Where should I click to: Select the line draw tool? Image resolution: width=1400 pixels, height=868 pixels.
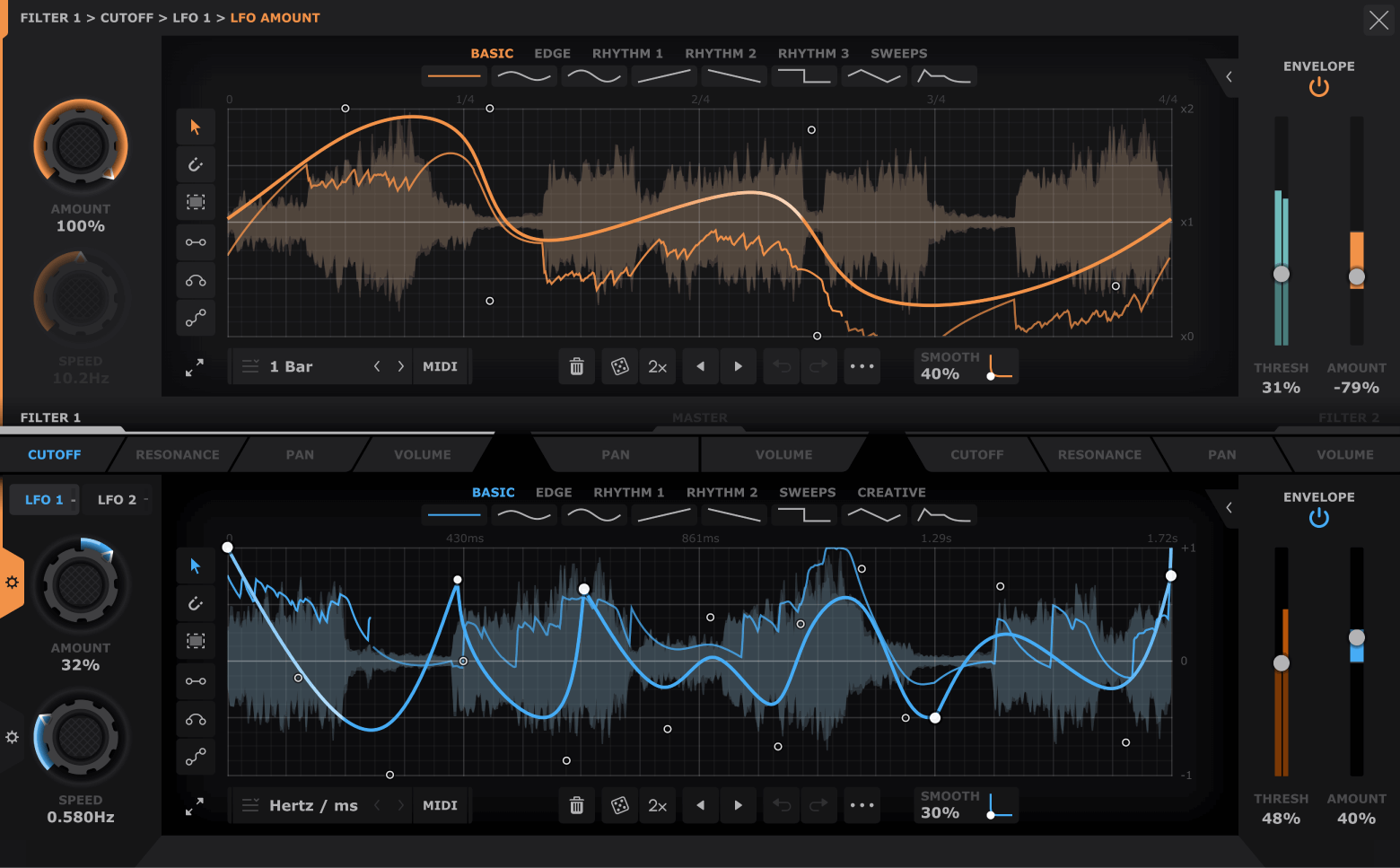pyautogui.click(x=196, y=241)
